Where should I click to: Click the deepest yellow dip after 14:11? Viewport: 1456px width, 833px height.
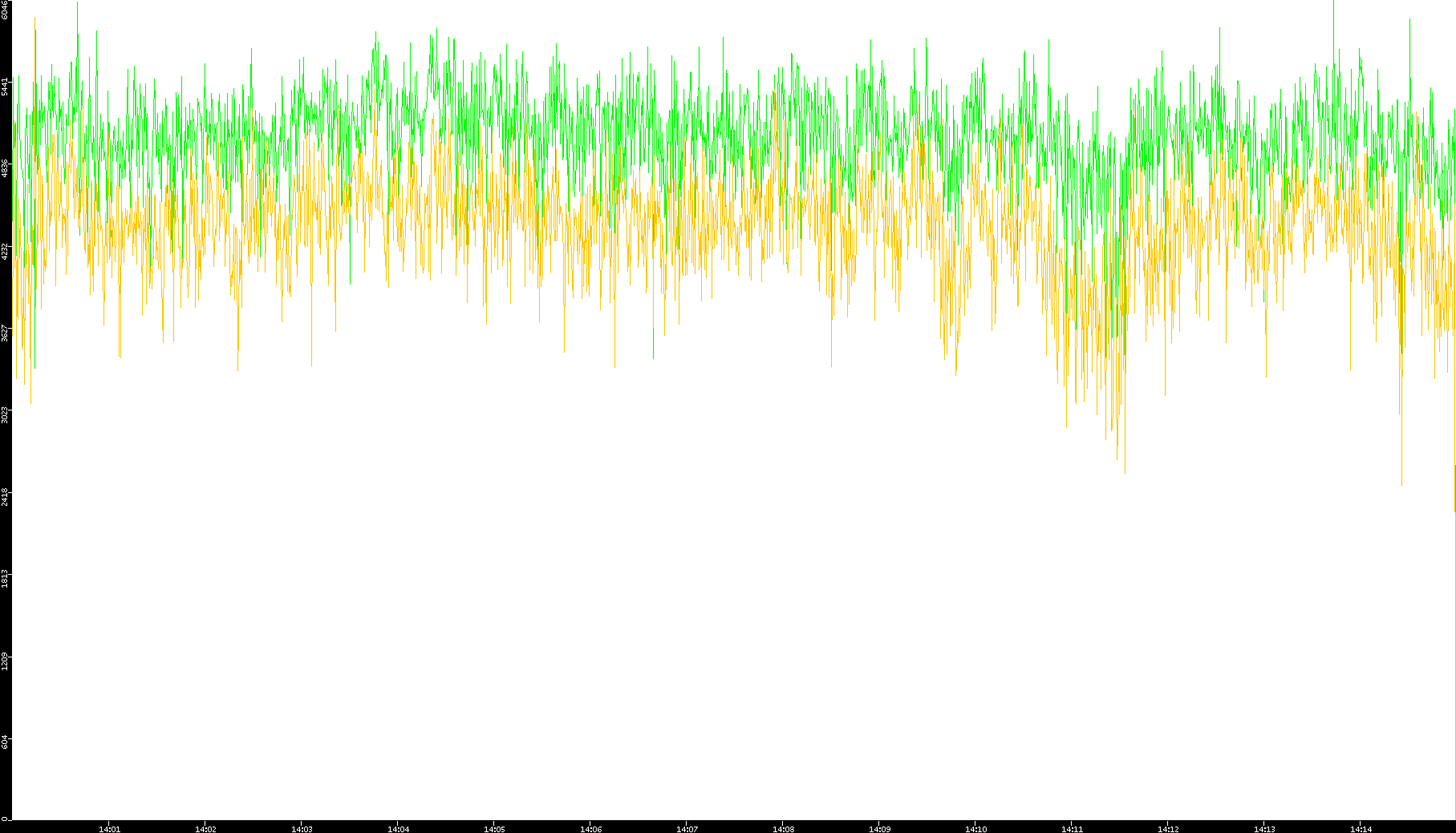[1124, 471]
